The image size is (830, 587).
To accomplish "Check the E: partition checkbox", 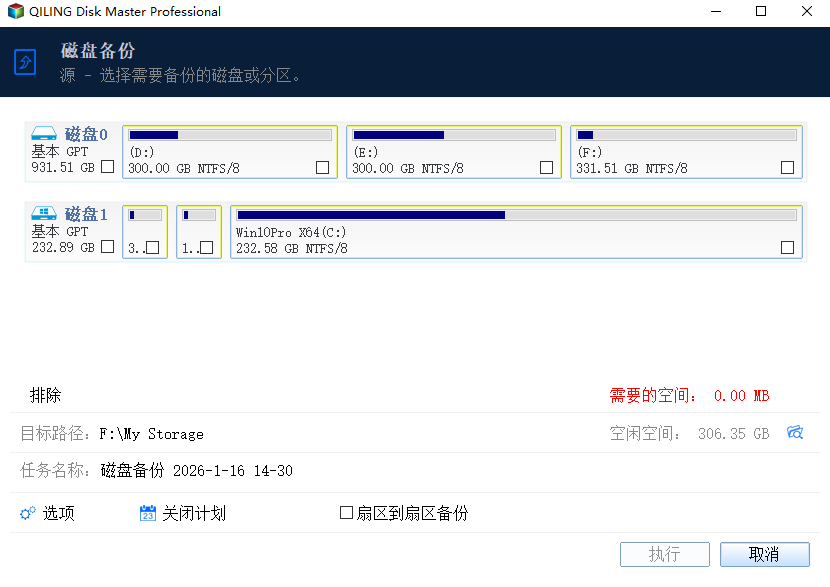I will [x=547, y=169].
